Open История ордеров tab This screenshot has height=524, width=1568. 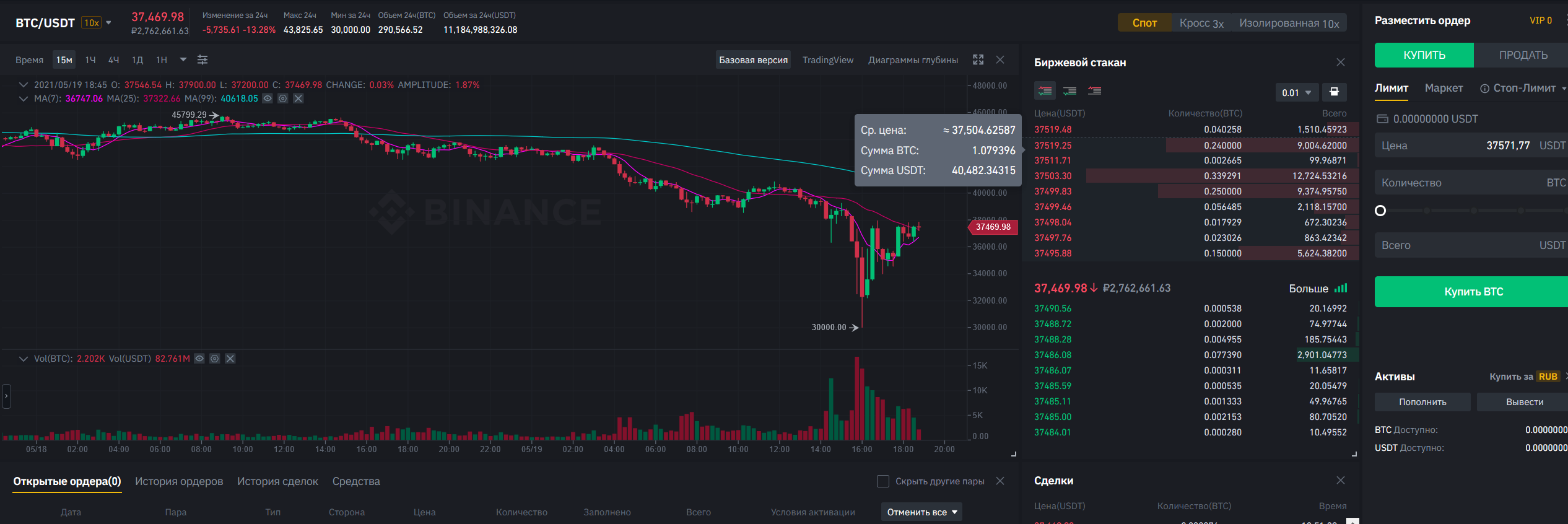click(179, 481)
